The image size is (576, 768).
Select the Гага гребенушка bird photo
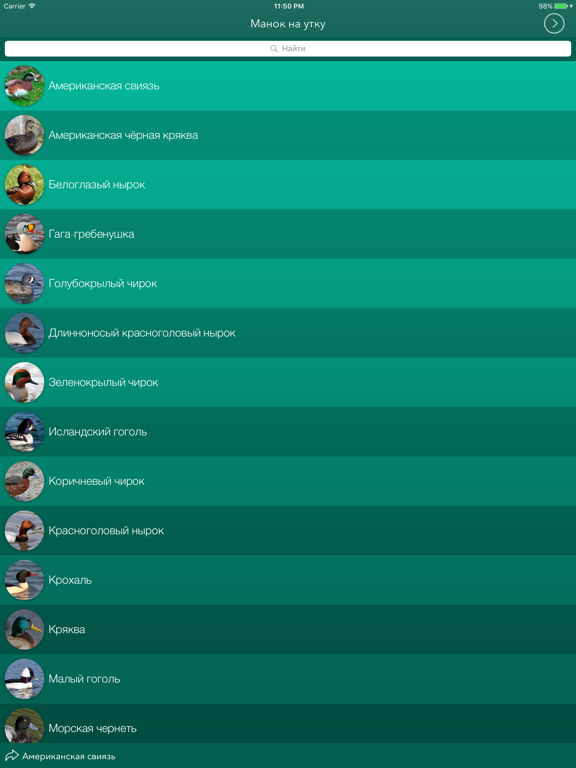point(24,234)
